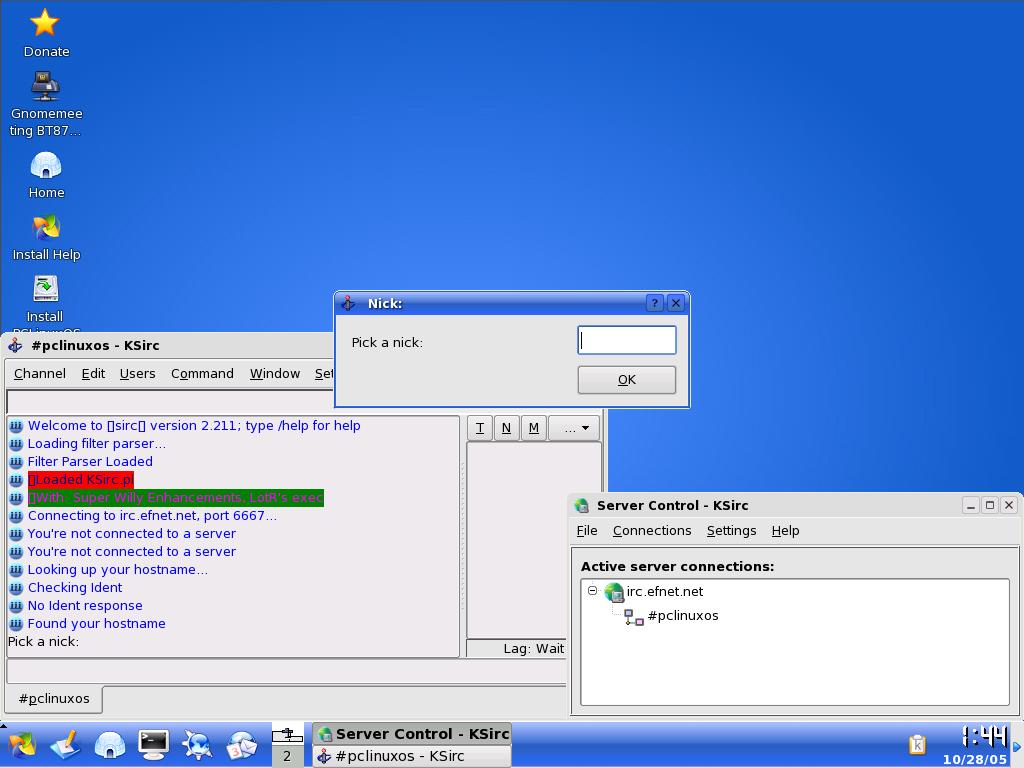This screenshot has height=768, width=1024.
Task: Click info icon beside 'Welcome to sirc' line
Action: point(16,426)
